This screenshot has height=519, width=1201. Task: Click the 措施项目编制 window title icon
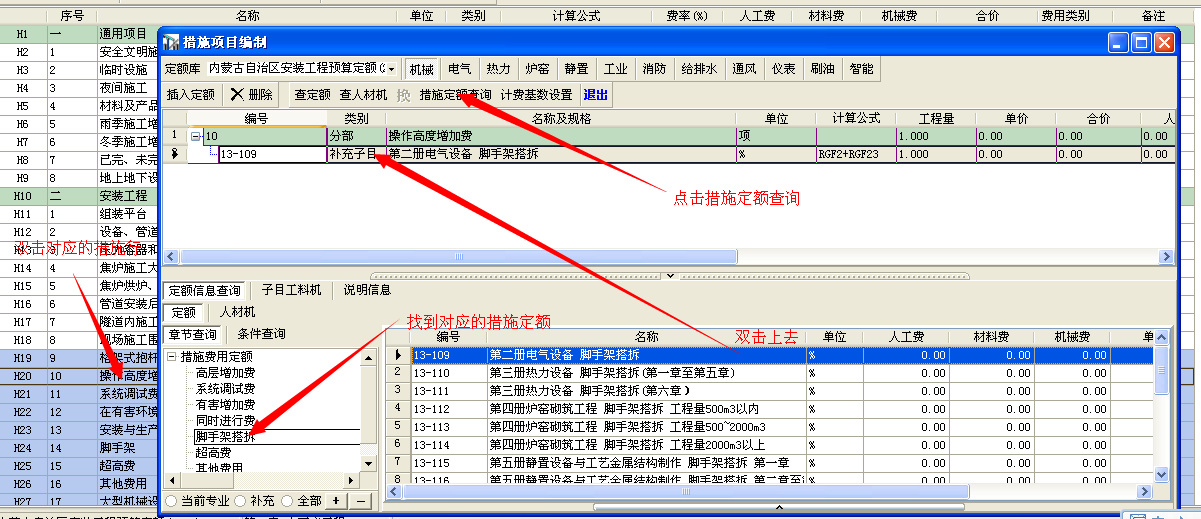[171, 42]
